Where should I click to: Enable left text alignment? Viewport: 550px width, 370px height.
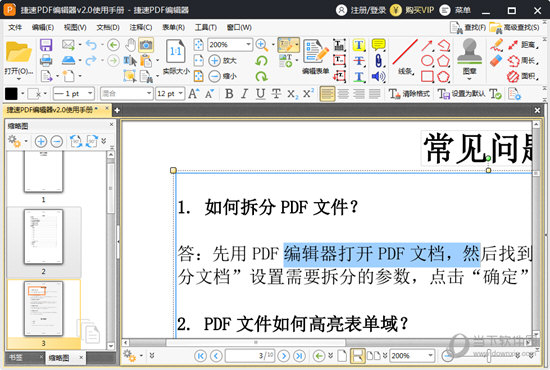click(327, 94)
